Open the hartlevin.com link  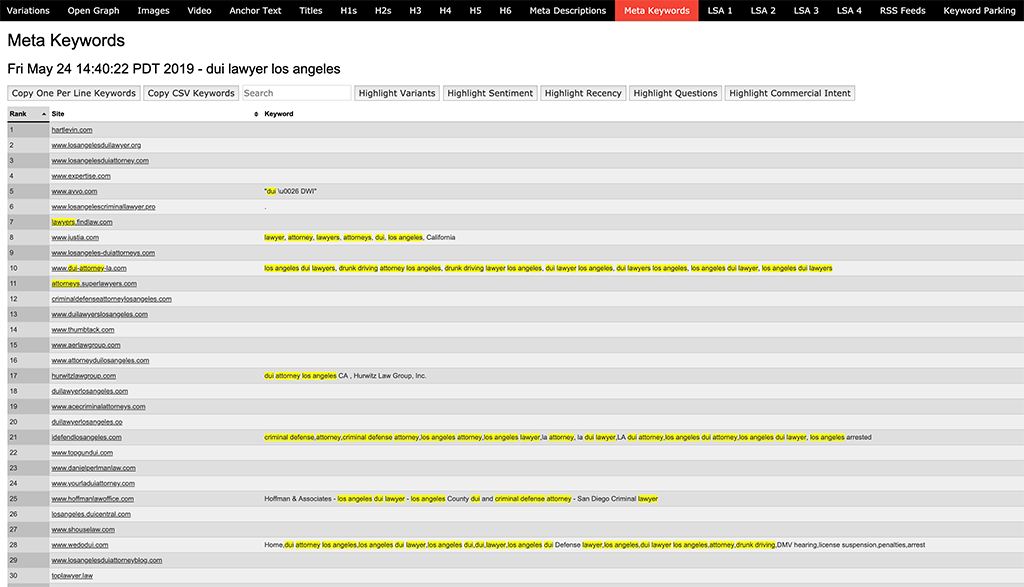coord(72,130)
